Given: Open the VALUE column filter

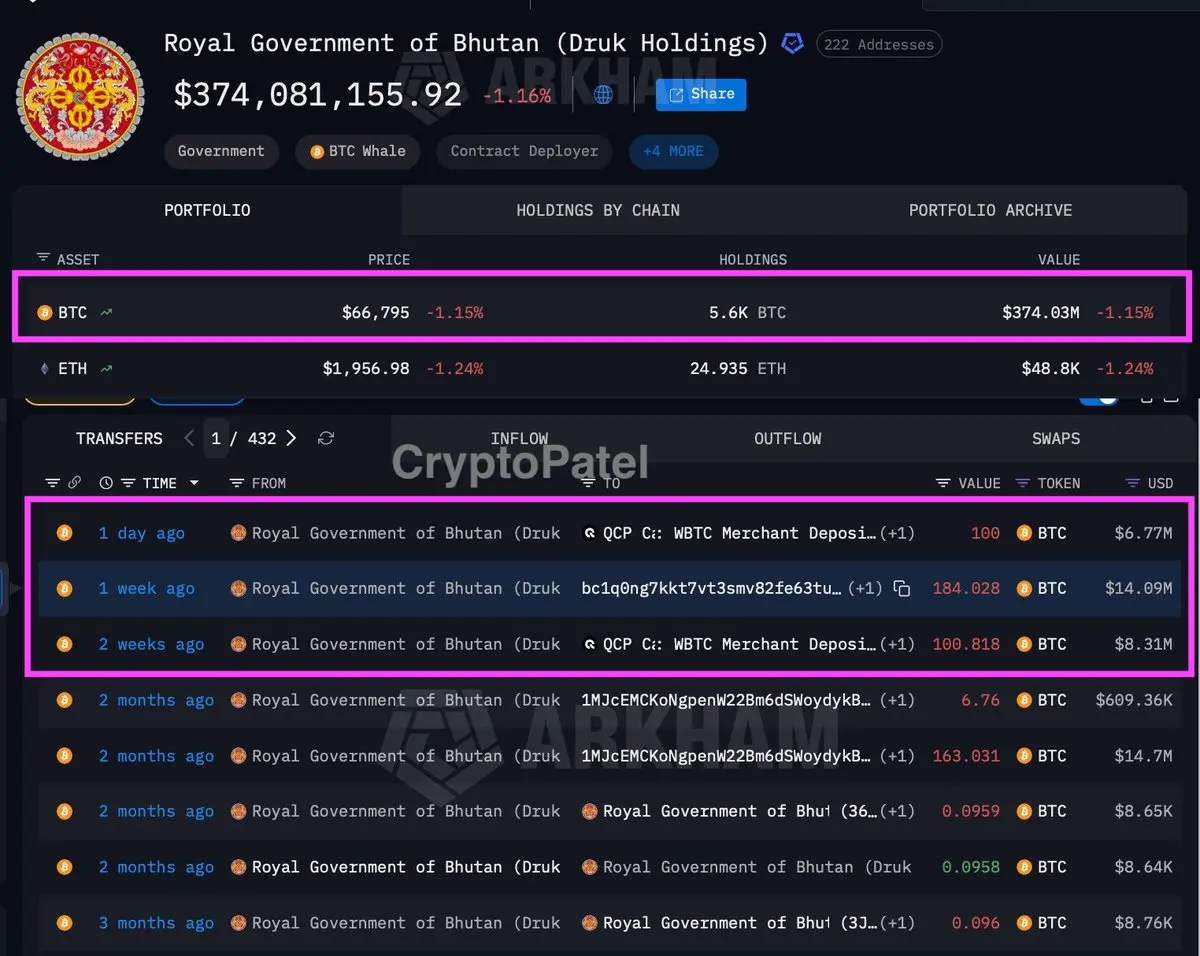Looking at the screenshot, I should click(x=943, y=483).
